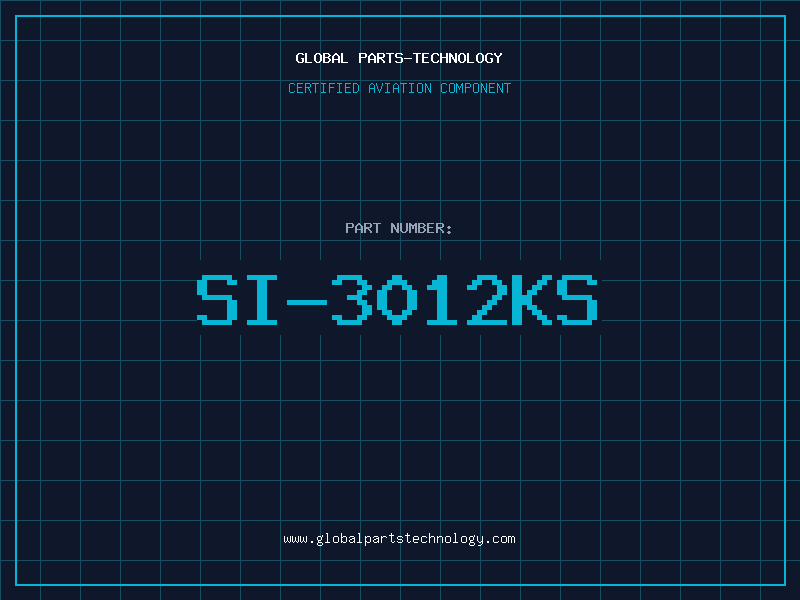800x600 pixels.
Task: Open the www.globalpartstechnology.com link
Action: click(x=399, y=539)
